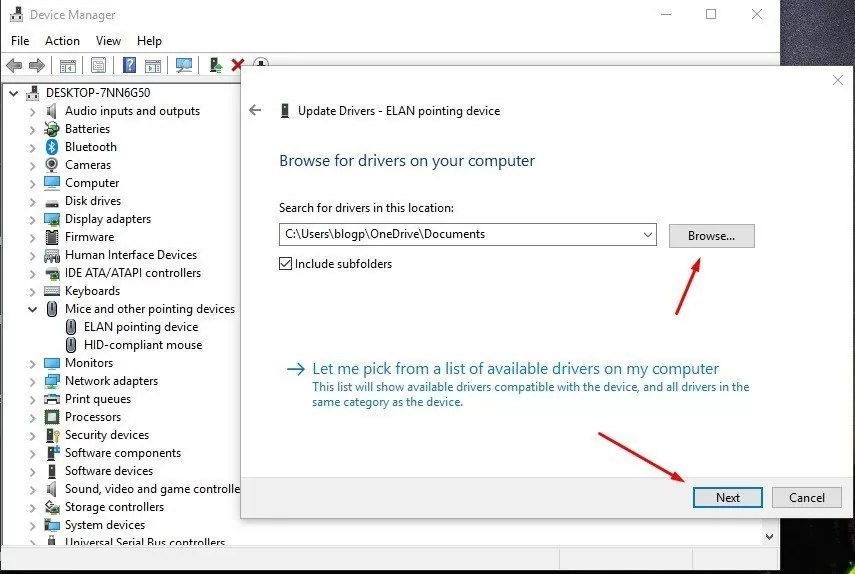Click the Forward arrow toolbar icon
This screenshot has width=855, height=574.
click(x=37, y=66)
